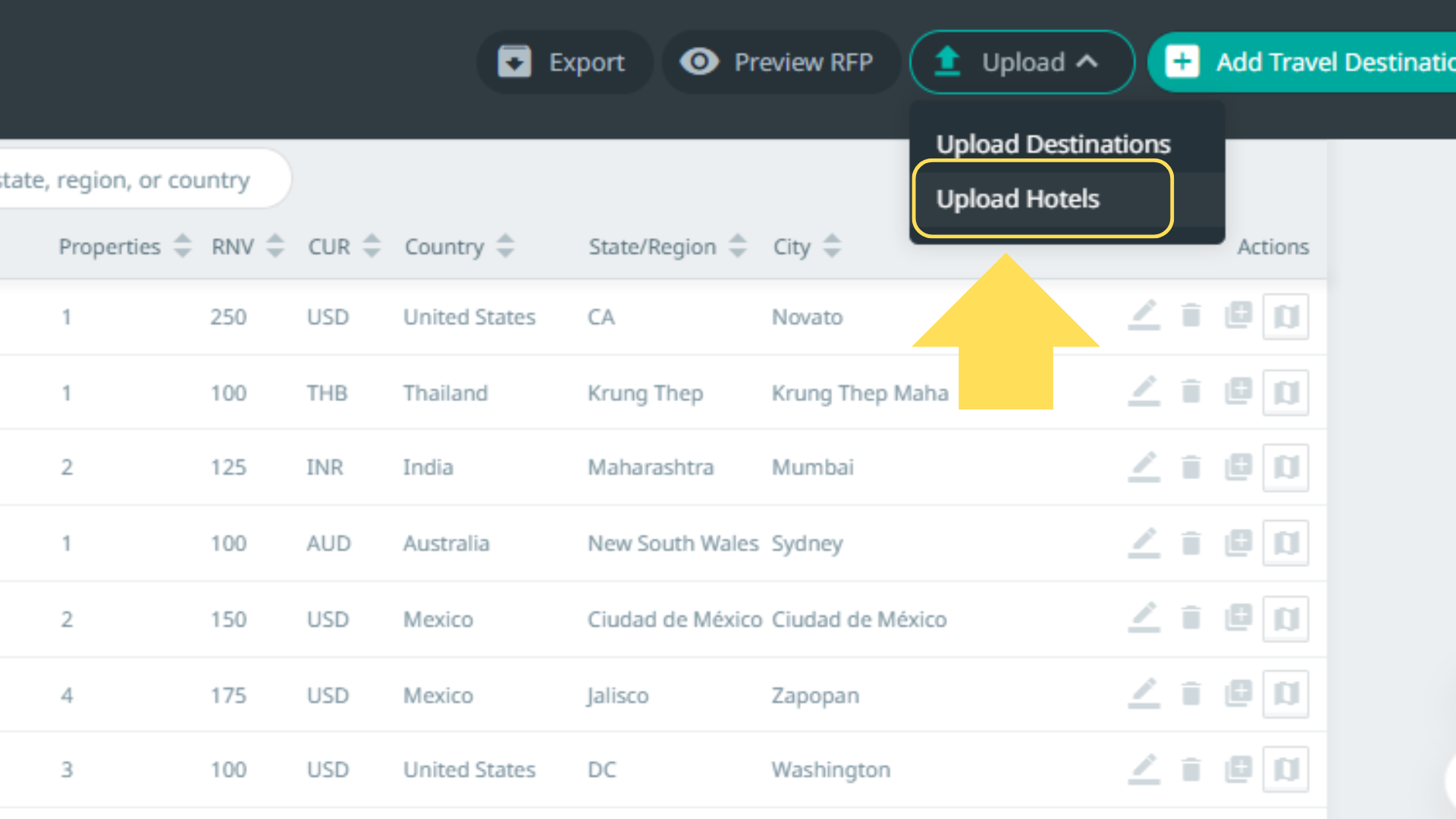
Task: Sort table by Properties column
Action: pyautogui.click(x=182, y=246)
